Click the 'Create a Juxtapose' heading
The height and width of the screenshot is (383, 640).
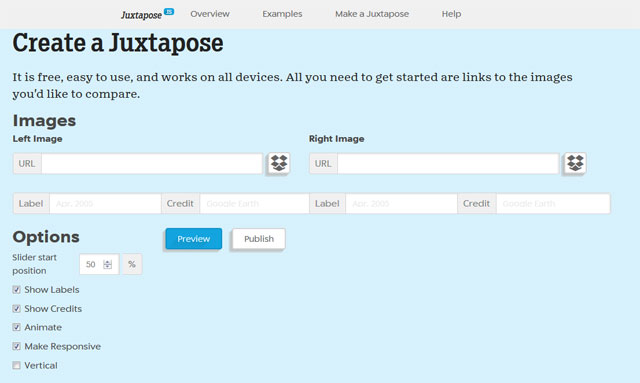[118, 43]
